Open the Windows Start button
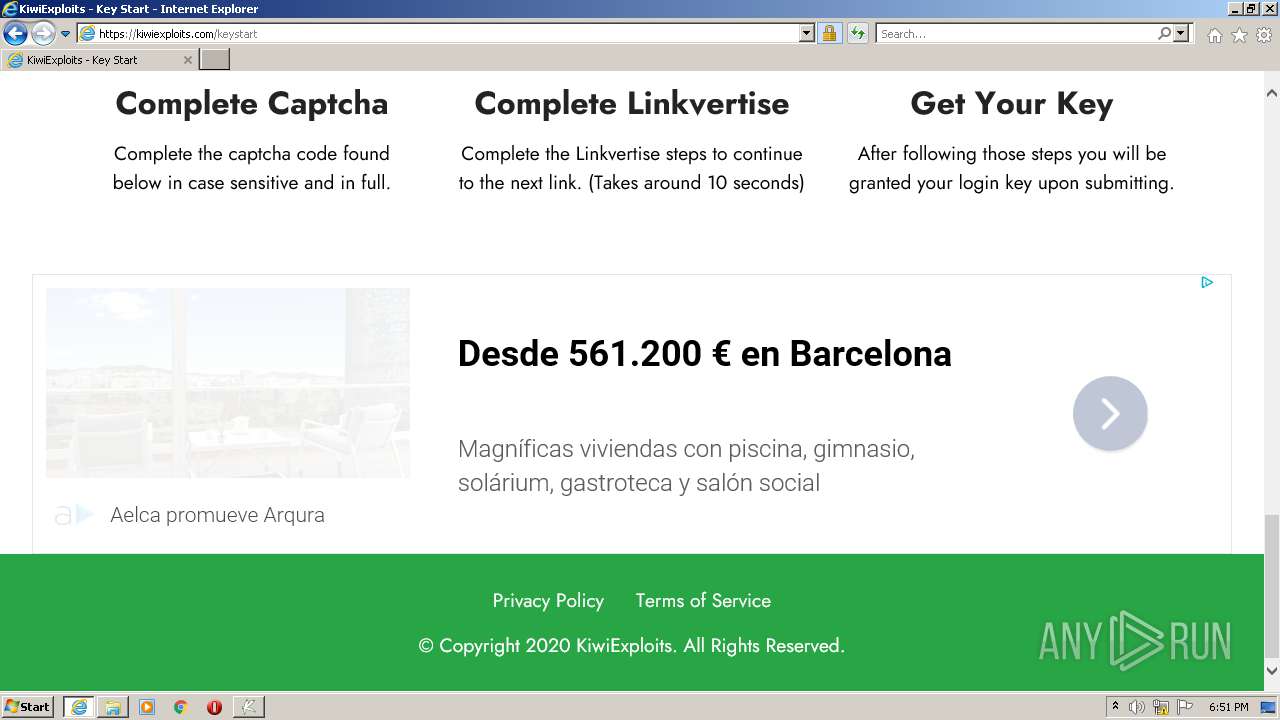 point(28,707)
